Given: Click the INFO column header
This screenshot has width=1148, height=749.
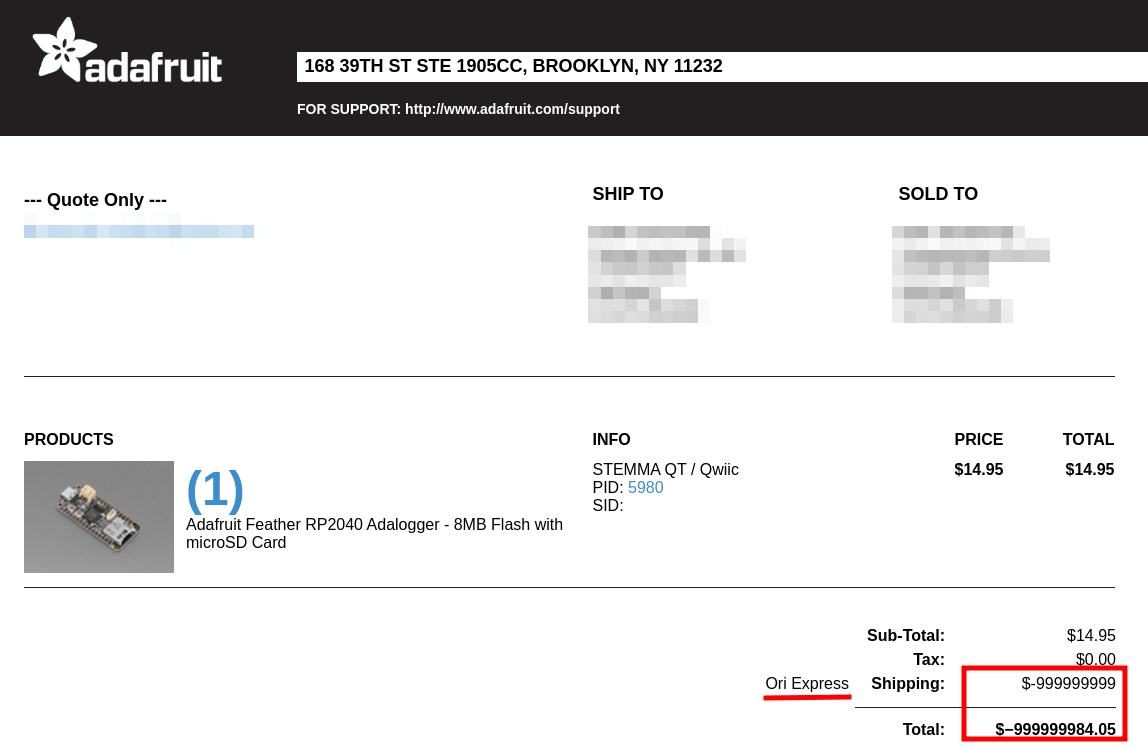Looking at the screenshot, I should 611,439.
